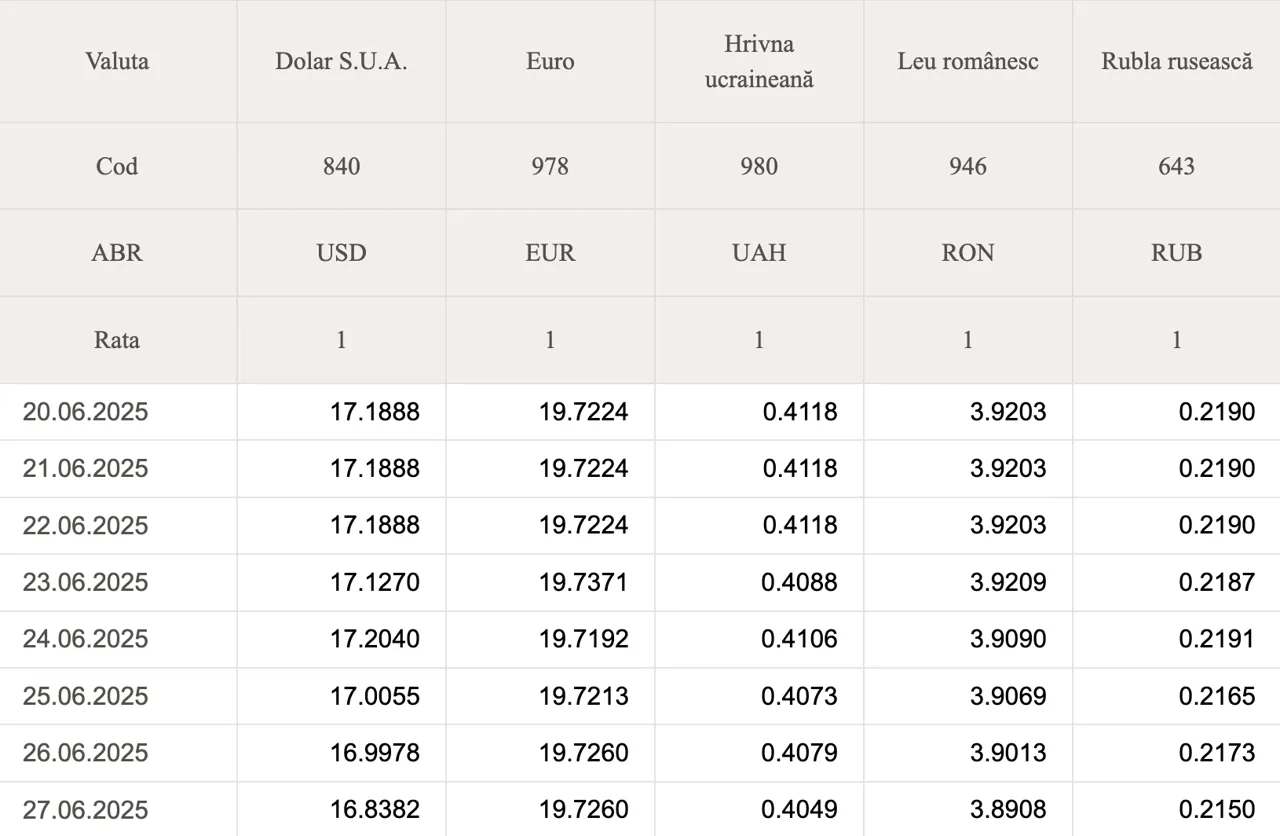Click the Valuta header cell
The width and height of the screenshot is (1280, 836).
coord(117,61)
